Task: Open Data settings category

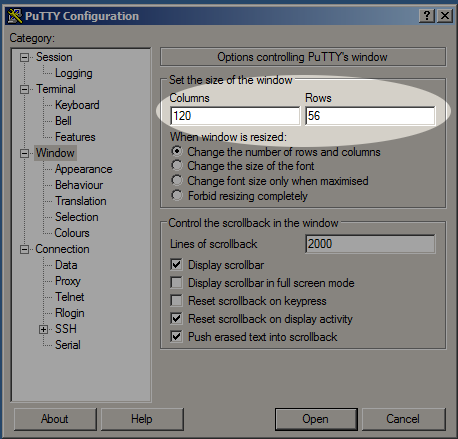Action: click(x=66, y=265)
